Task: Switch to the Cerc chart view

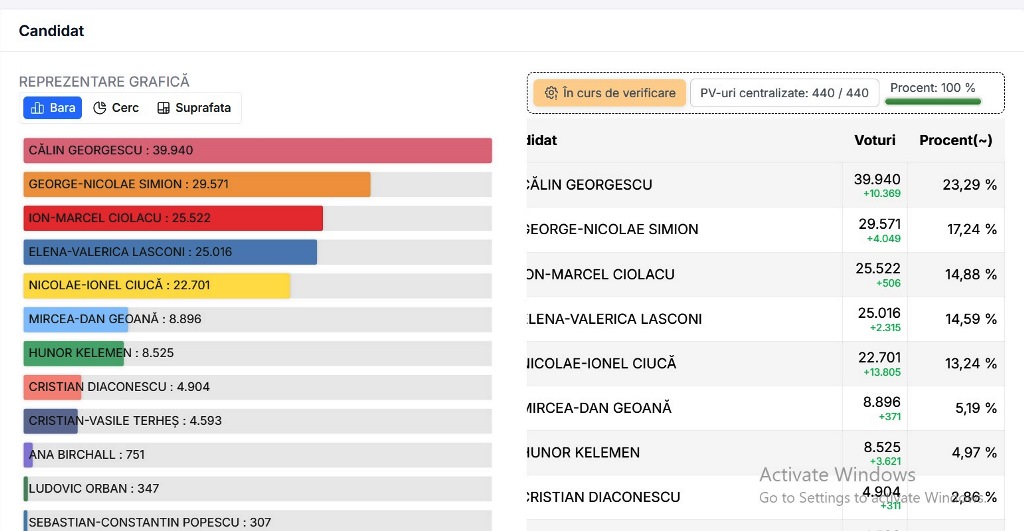Action: coord(116,108)
